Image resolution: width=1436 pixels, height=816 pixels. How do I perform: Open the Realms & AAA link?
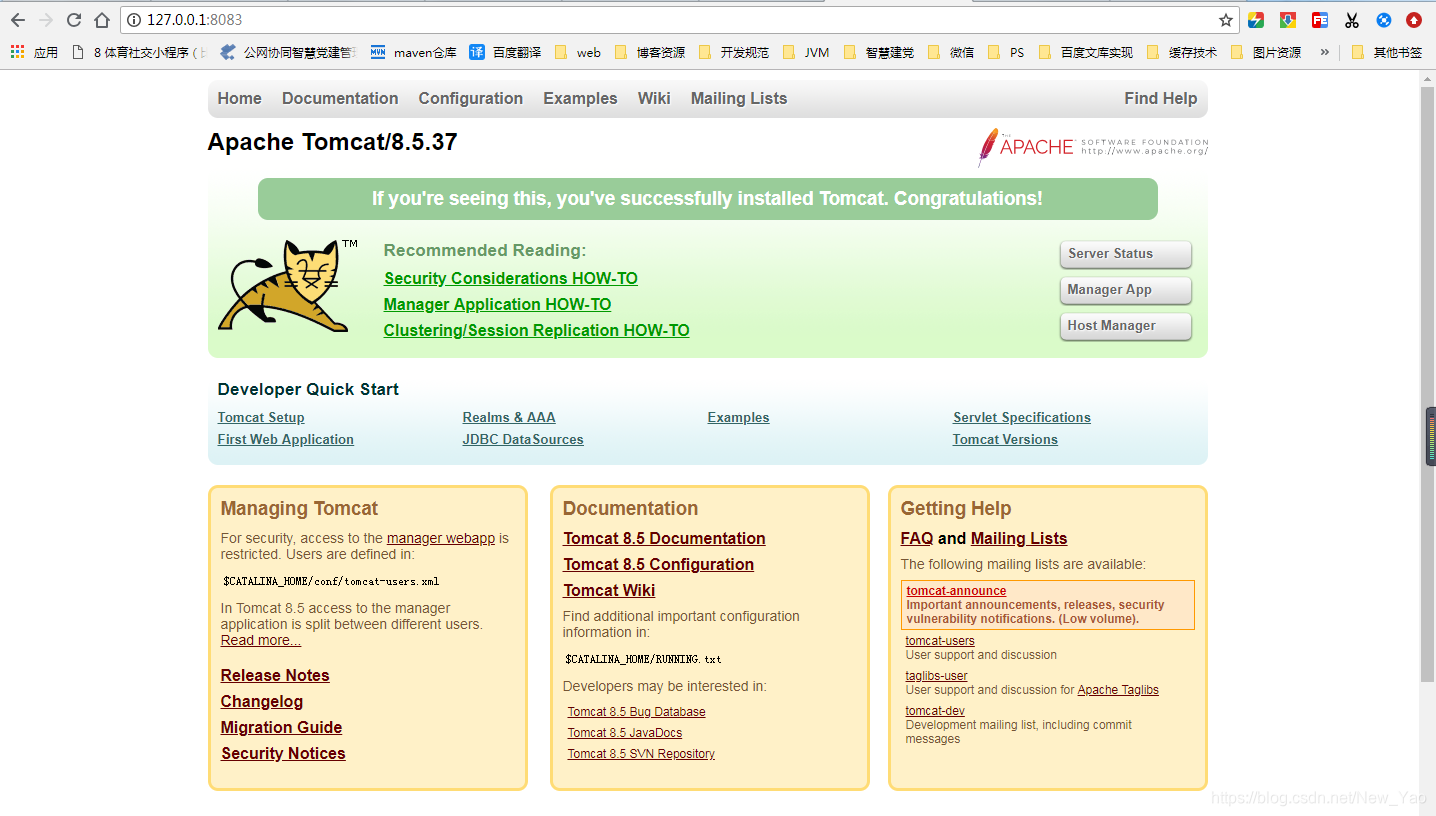point(509,417)
